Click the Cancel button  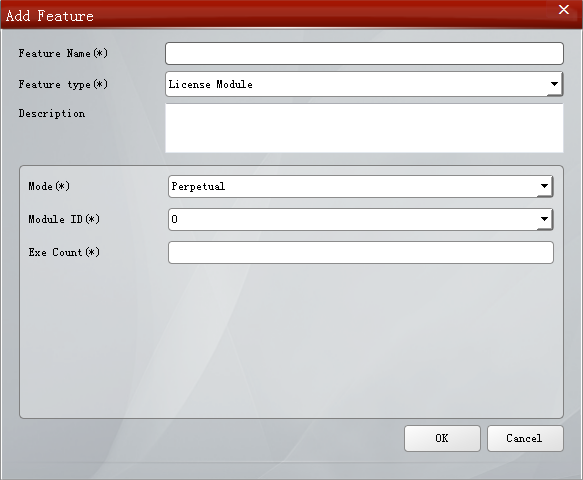[x=525, y=438]
